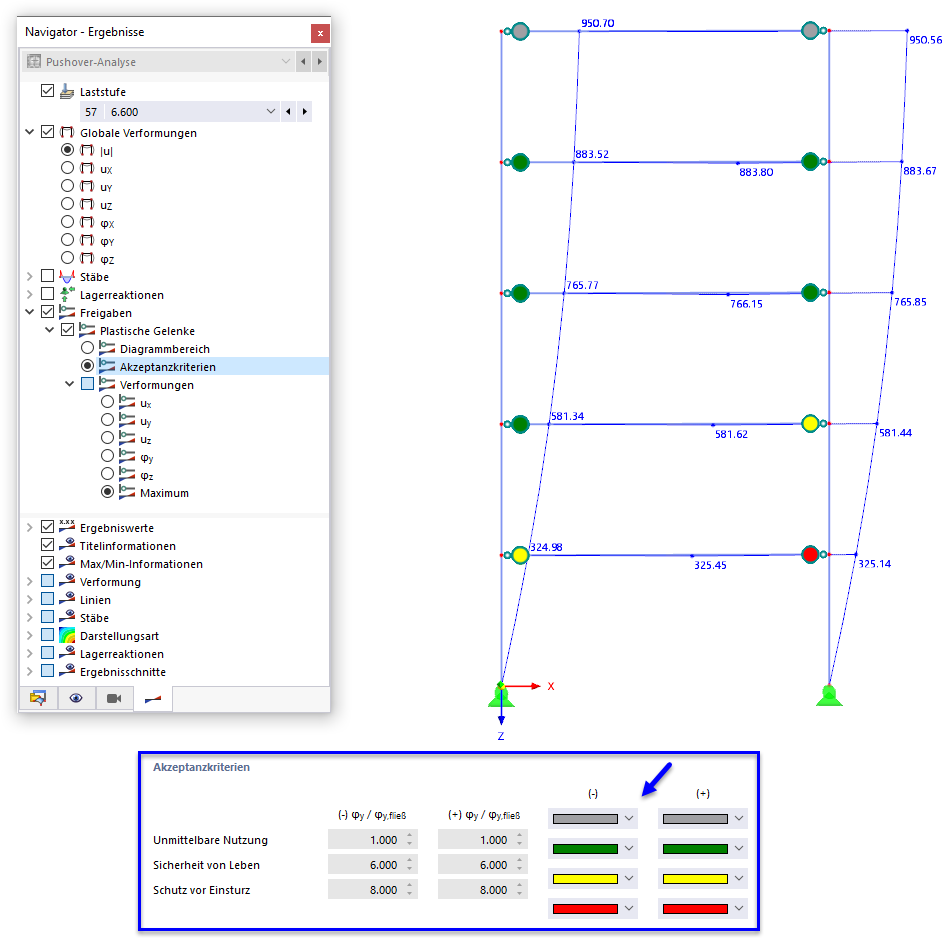Toggle the Titelinformationen checkbox
The image size is (942, 938).
(x=47, y=545)
